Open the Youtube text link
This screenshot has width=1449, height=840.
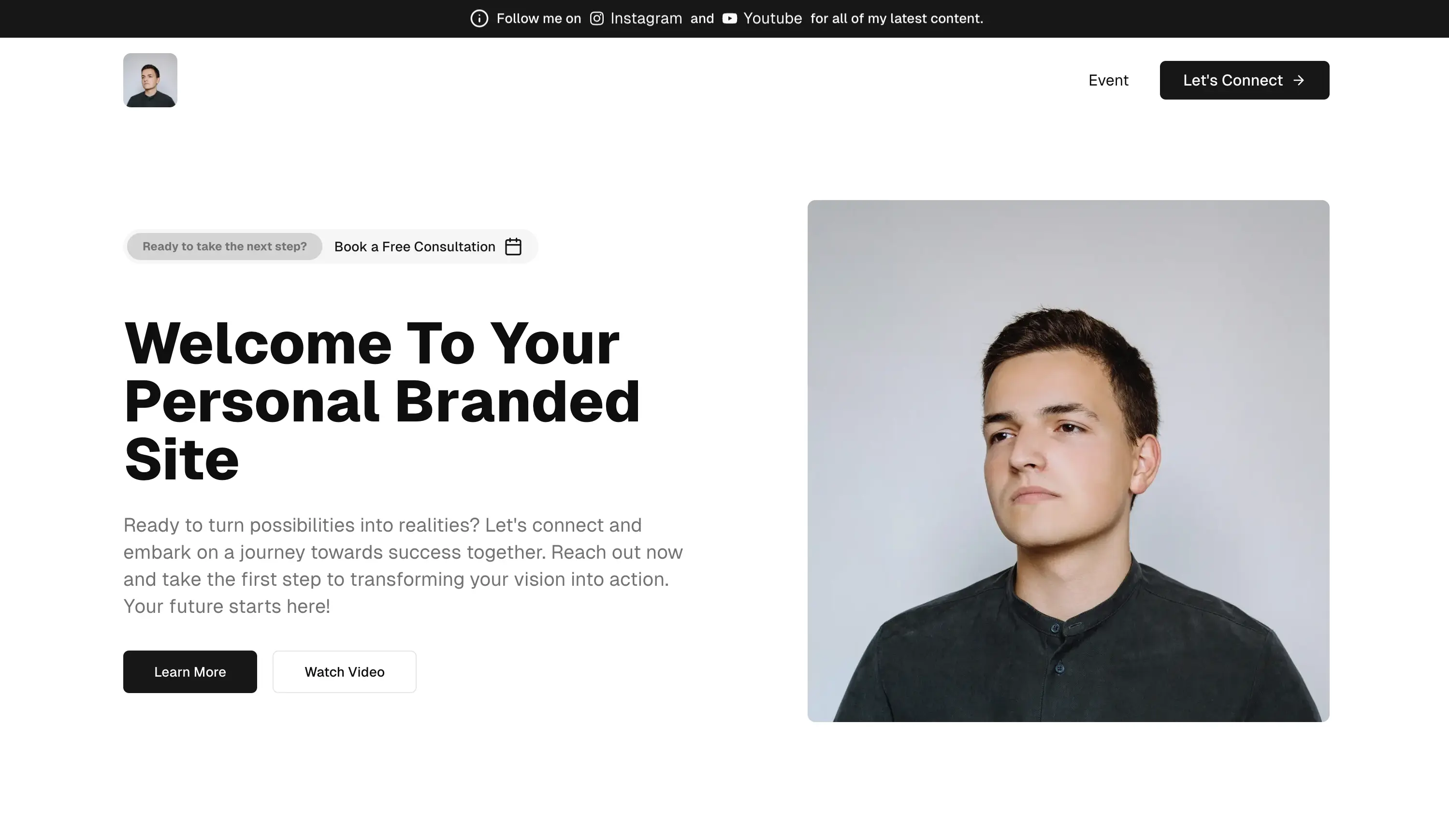772,18
